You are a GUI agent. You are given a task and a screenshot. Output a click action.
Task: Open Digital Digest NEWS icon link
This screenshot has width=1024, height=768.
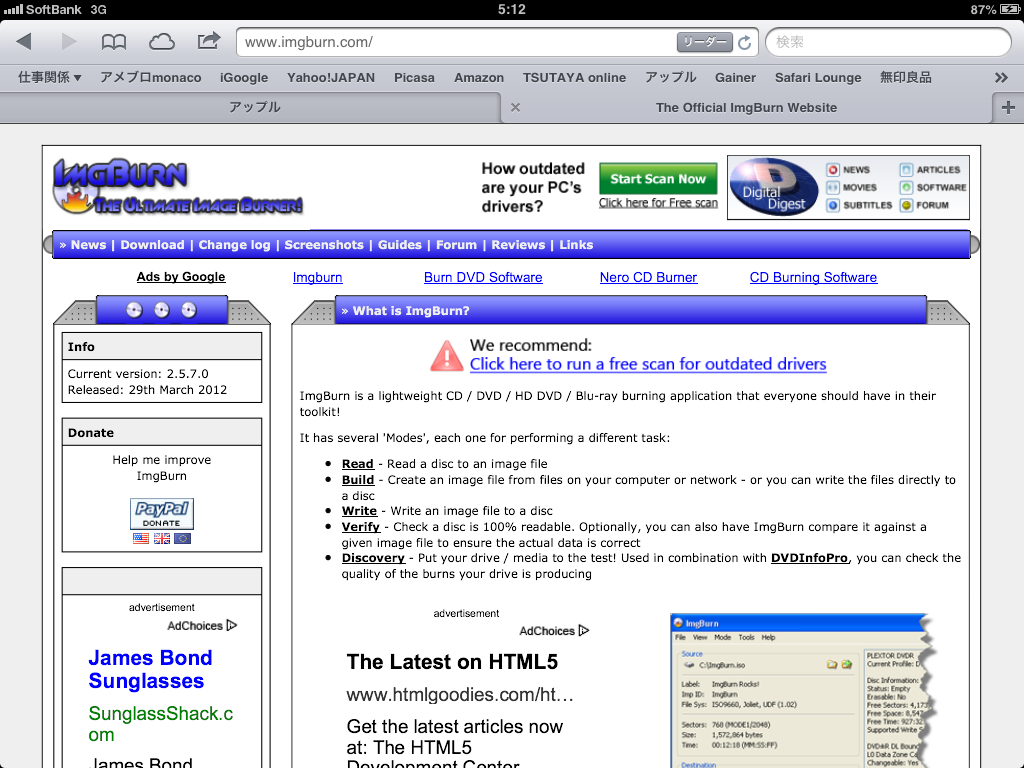848,170
